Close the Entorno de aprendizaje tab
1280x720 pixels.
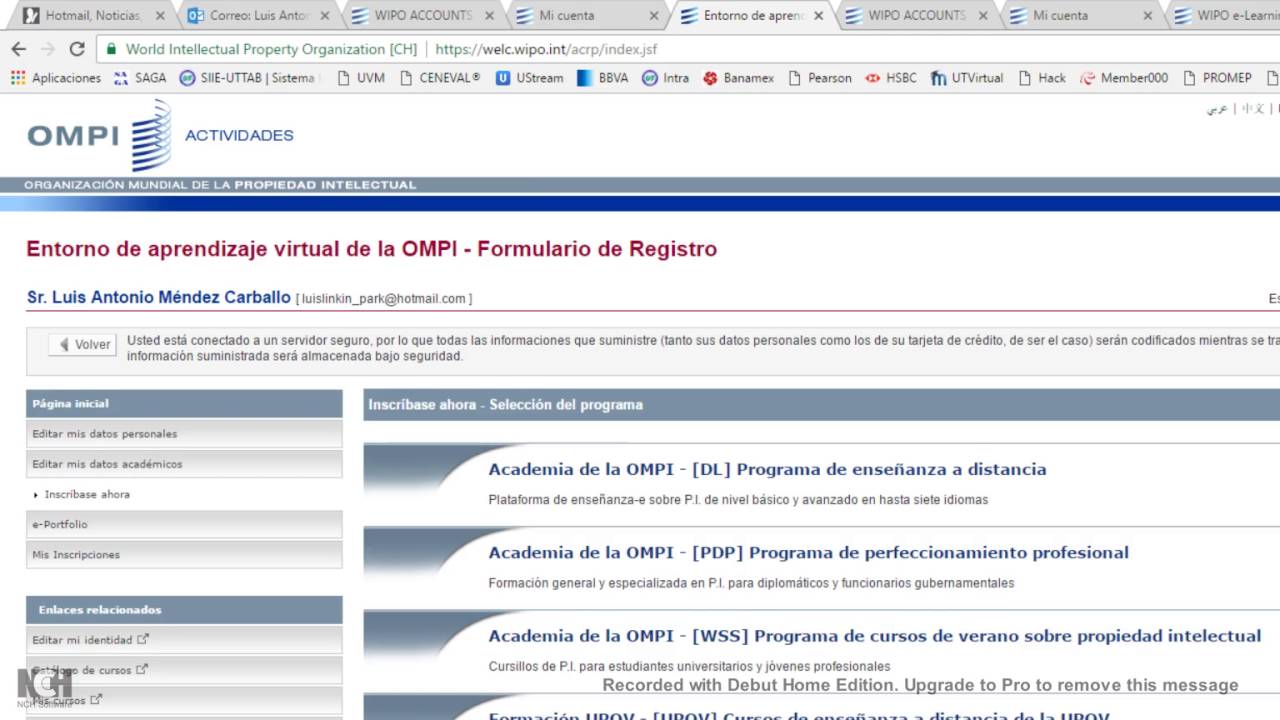[x=819, y=16]
